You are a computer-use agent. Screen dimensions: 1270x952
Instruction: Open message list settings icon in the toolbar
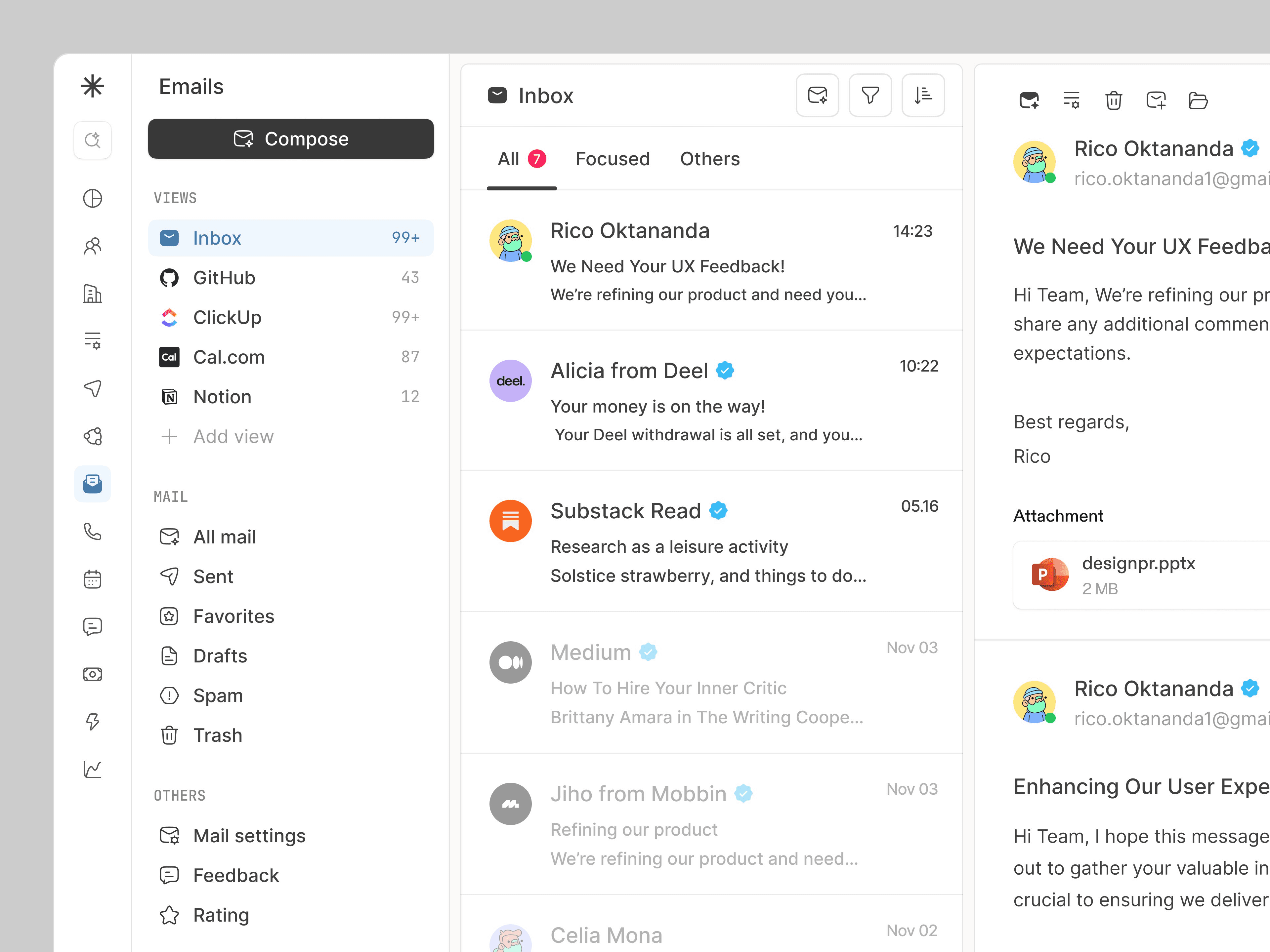click(1071, 100)
